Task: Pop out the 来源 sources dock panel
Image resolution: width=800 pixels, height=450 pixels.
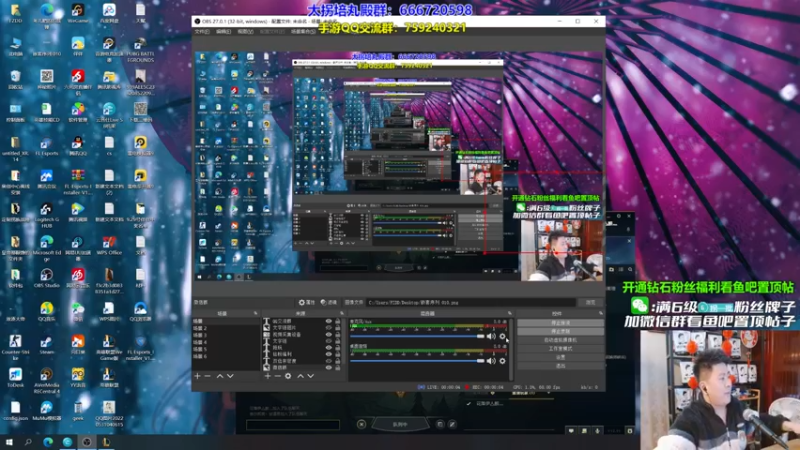Action: (x=342, y=313)
